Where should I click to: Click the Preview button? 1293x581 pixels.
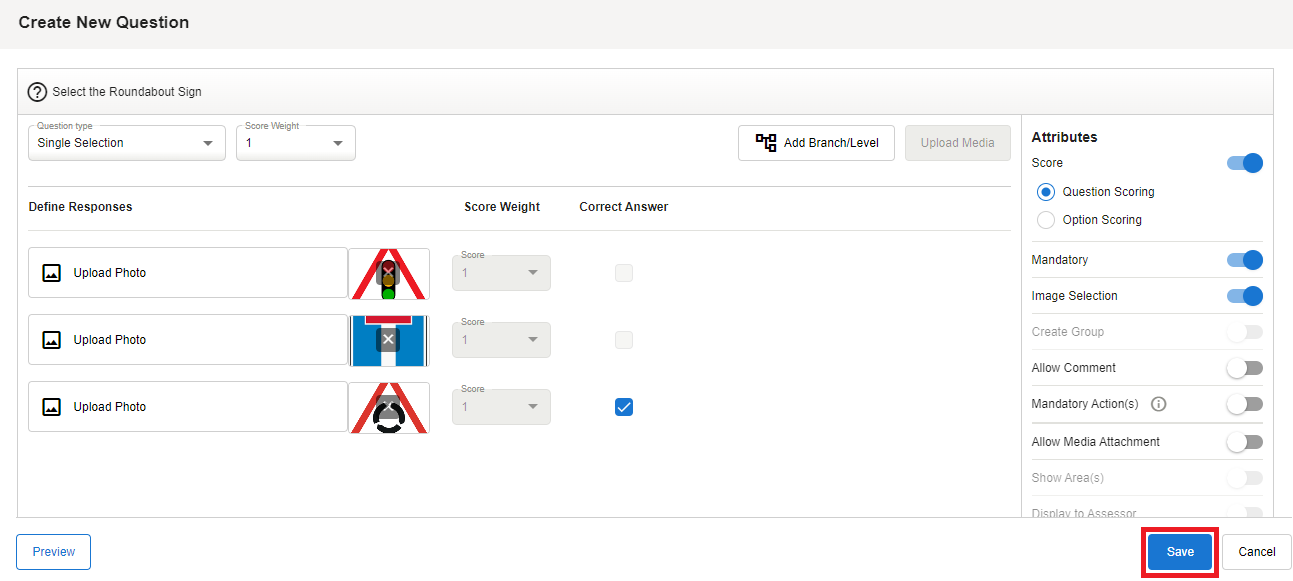(x=53, y=552)
